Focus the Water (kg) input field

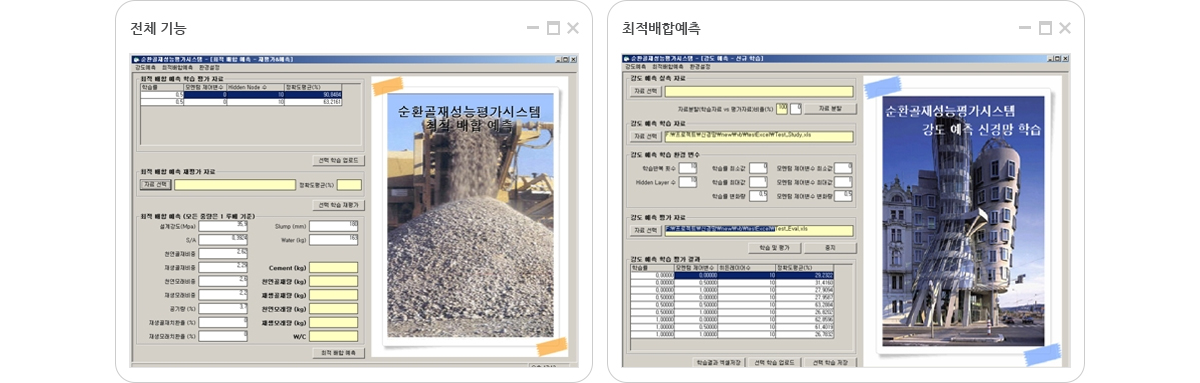(334, 239)
